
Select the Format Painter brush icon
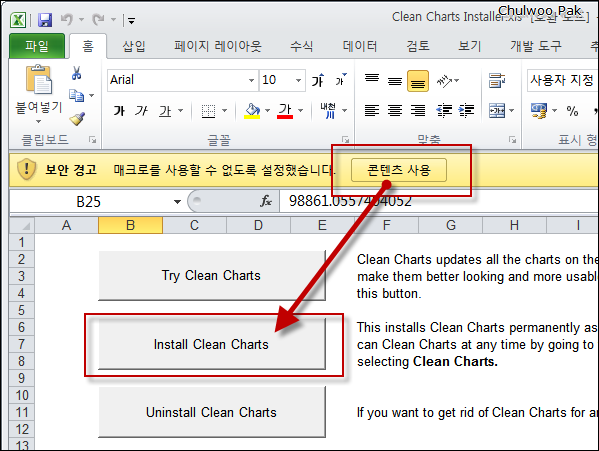point(77,119)
